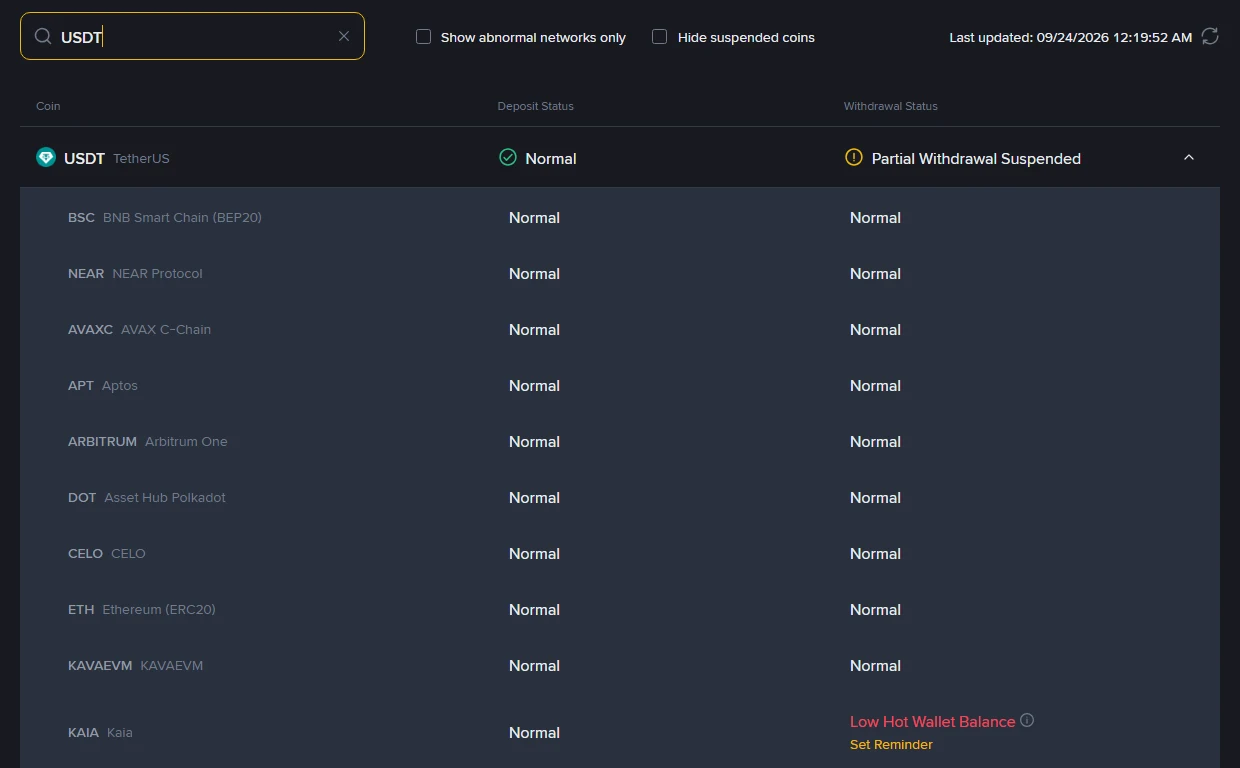Screen dimensions: 1240x768
Task: Click the Deposit Status column header
Action: point(536,106)
